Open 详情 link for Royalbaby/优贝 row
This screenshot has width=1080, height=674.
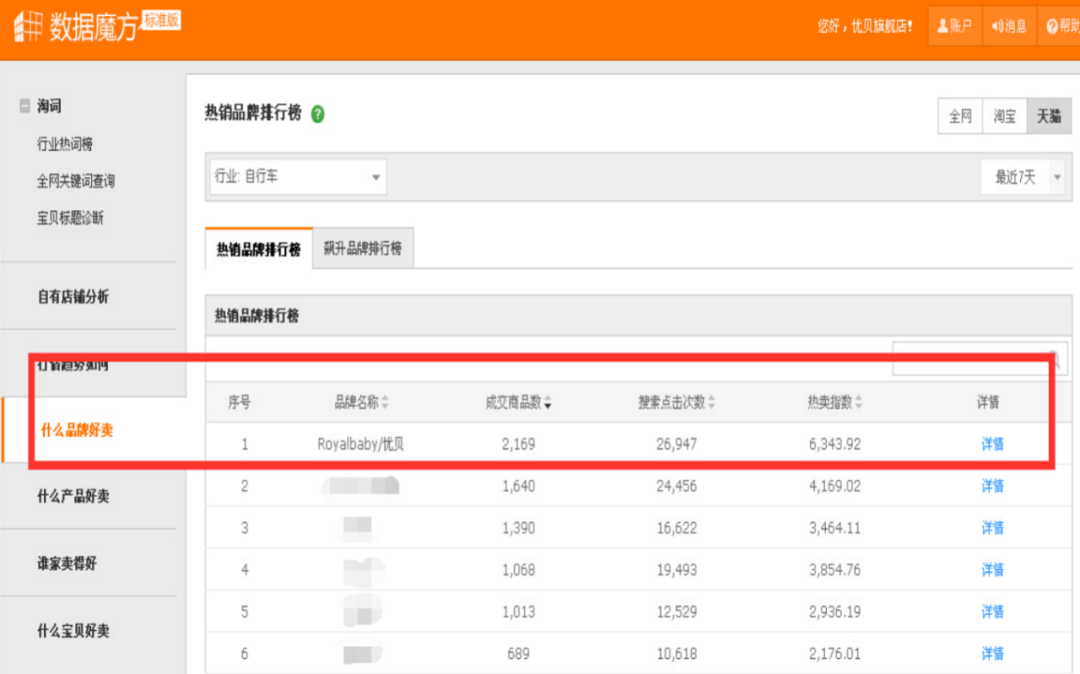[x=993, y=444]
